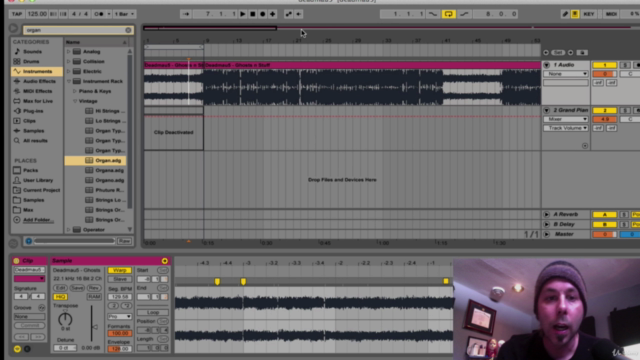This screenshot has width=640, height=360.
Task: Toggle browser preview headphone icon
Action: click(29, 241)
